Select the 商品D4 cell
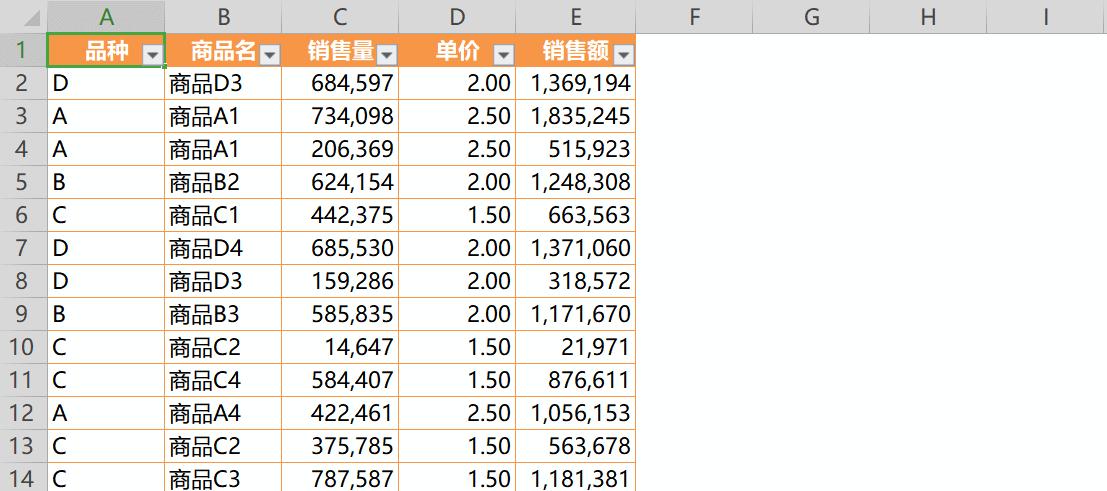The image size is (1107, 491). tap(223, 249)
